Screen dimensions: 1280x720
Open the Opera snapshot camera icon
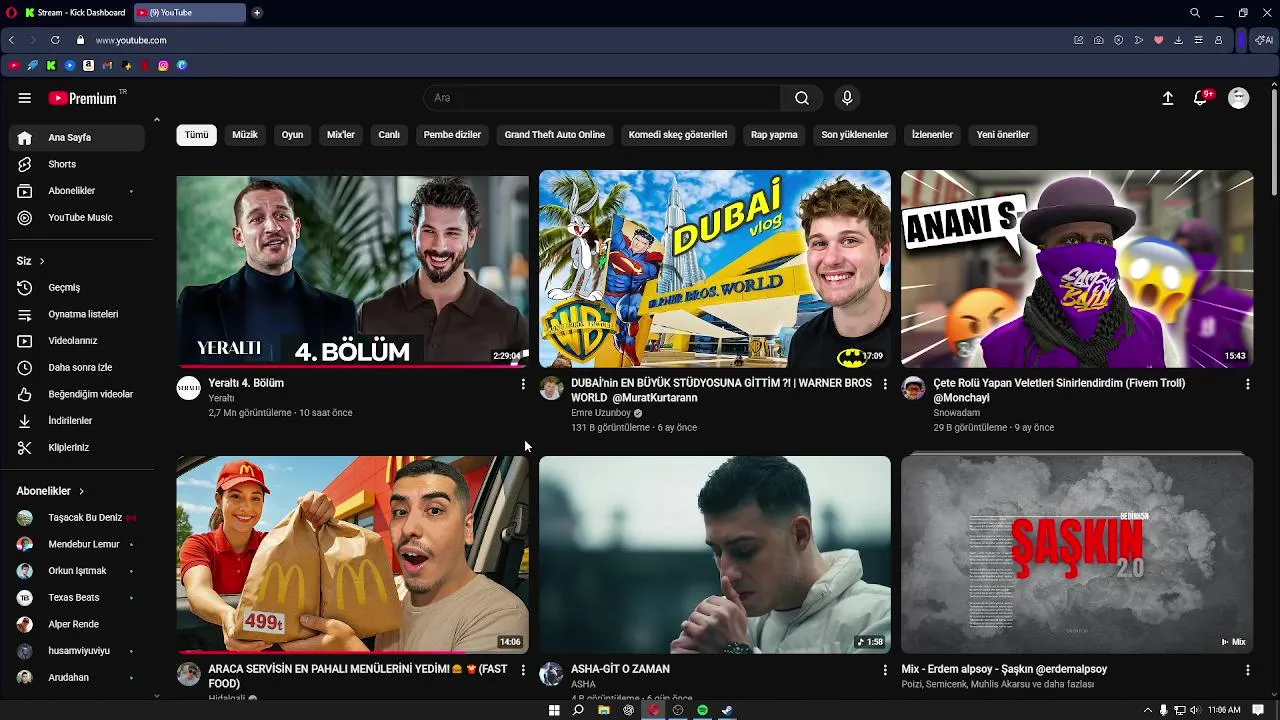click(1099, 40)
